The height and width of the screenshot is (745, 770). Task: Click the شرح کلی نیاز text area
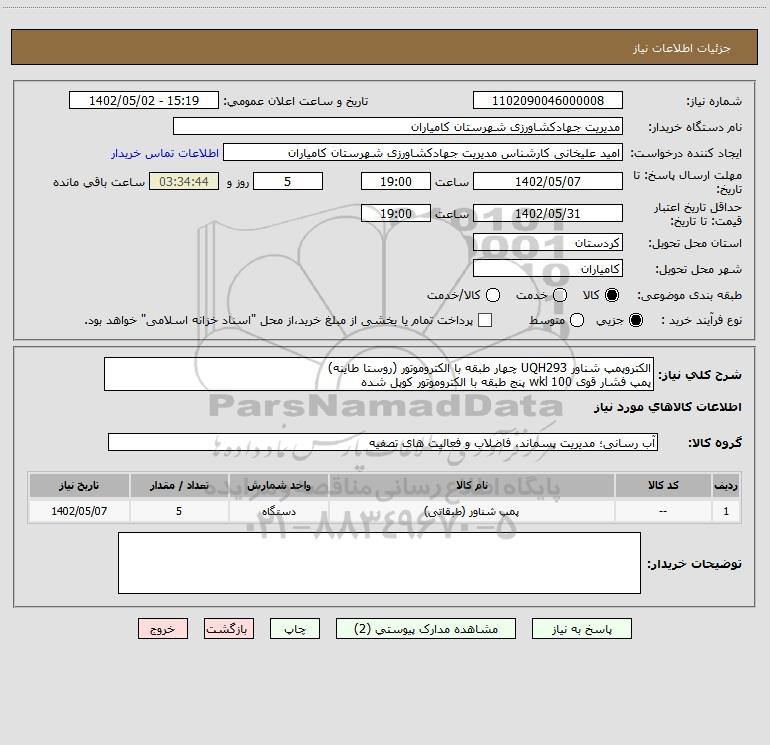[x=379, y=374]
